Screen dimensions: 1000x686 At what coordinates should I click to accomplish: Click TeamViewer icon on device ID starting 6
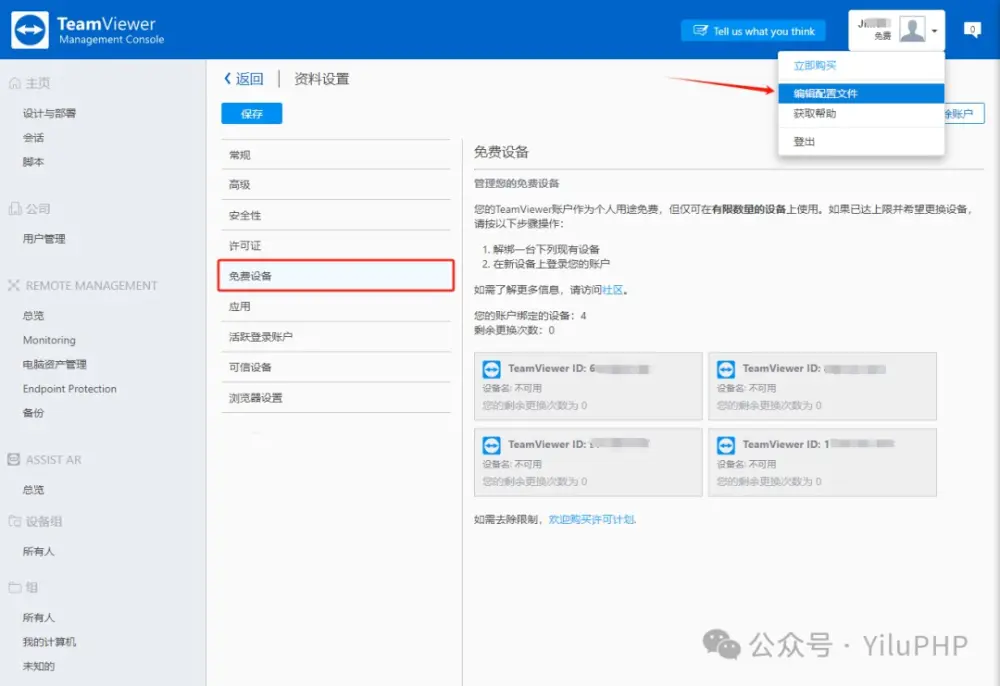pos(492,369)
